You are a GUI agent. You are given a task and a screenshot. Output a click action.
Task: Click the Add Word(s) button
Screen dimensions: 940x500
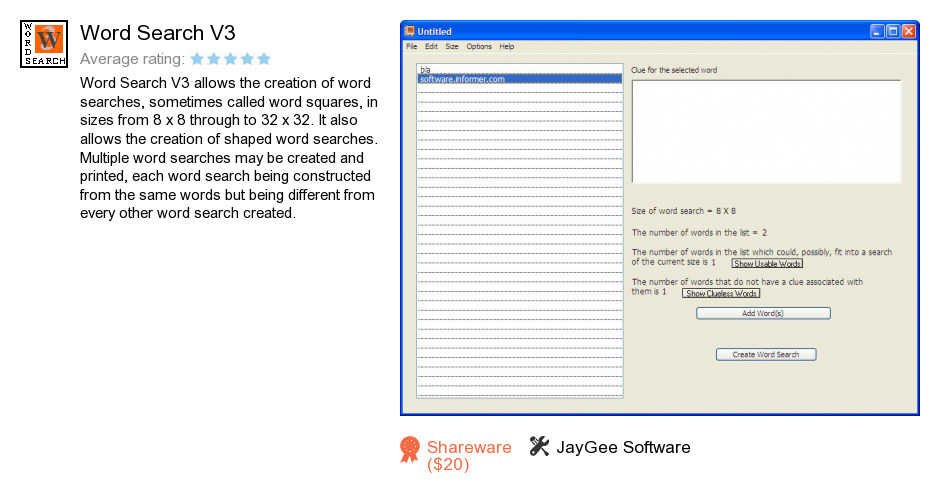tap(763, 313)
